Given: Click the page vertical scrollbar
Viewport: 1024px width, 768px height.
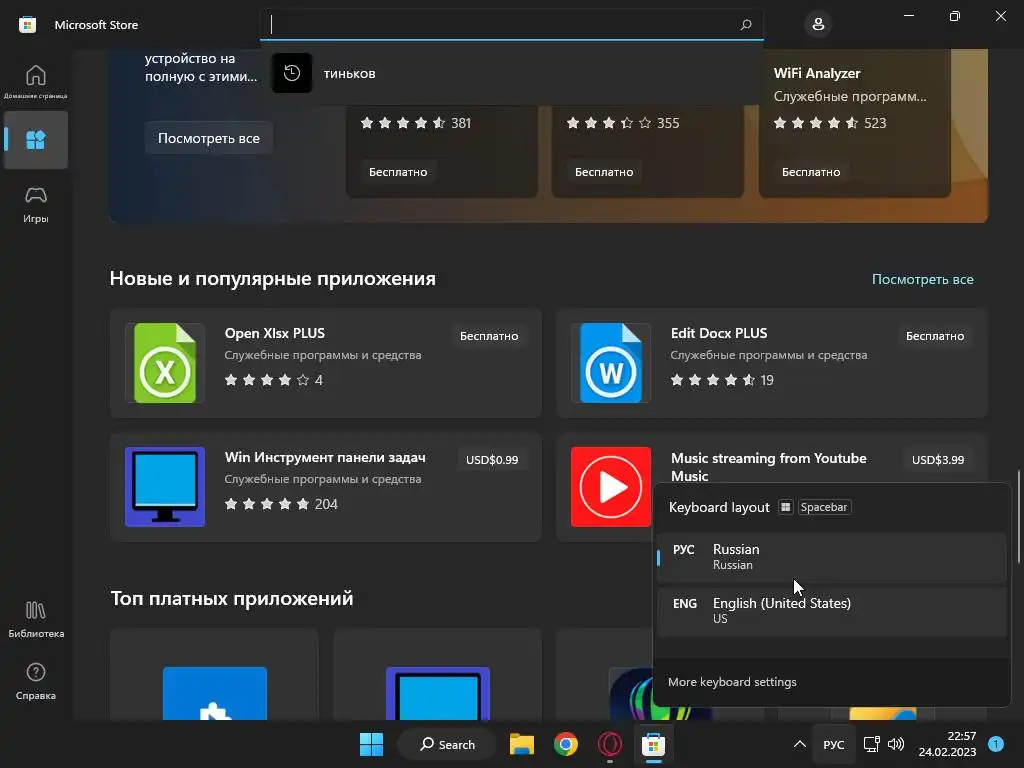Looking at the screenshot, I should pyautogui.click(x=1018, y=516).
